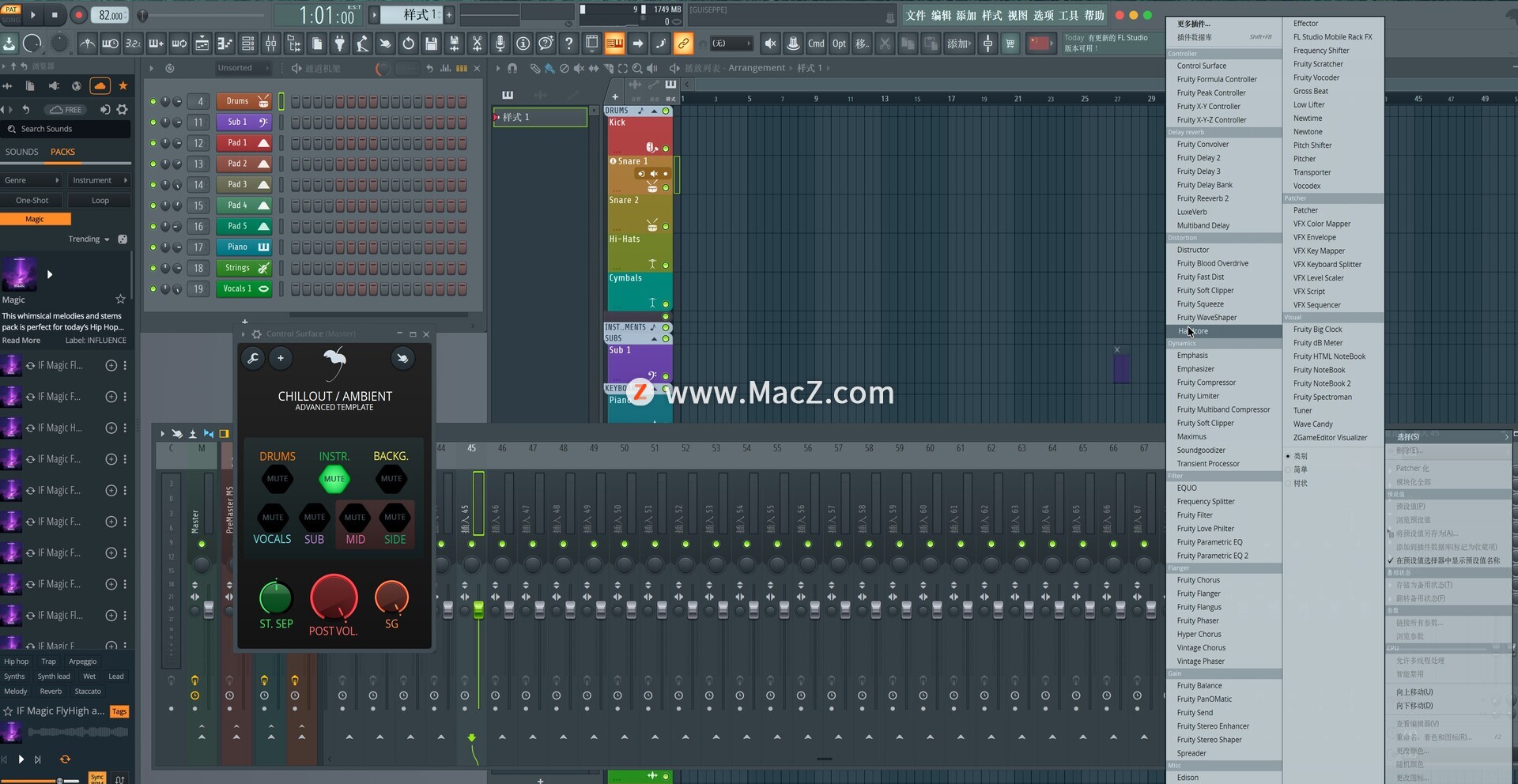This screenshot has height=784, width=1518.
Task: Toggle DRUMS mute in Control Surface
Action: [x=278, y=478]
